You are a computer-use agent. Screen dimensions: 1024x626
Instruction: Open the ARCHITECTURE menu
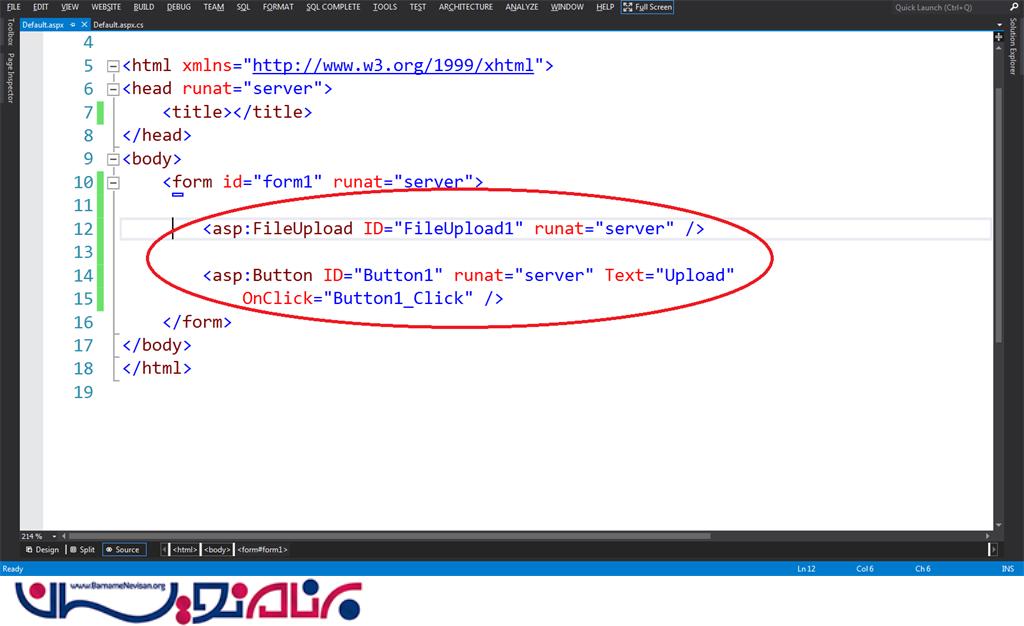point(466,7)
